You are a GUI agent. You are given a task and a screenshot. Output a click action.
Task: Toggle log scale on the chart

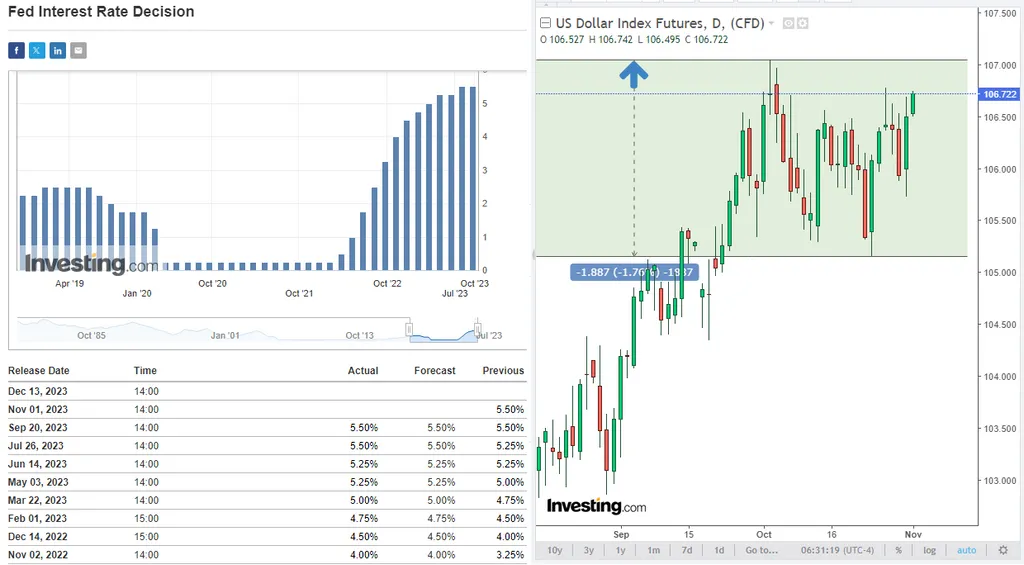930,550
